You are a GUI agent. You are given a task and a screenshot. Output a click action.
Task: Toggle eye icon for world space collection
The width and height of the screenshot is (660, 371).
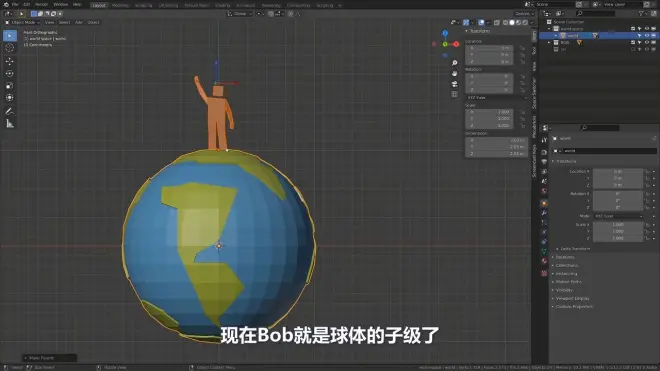[x=647, y=29]
